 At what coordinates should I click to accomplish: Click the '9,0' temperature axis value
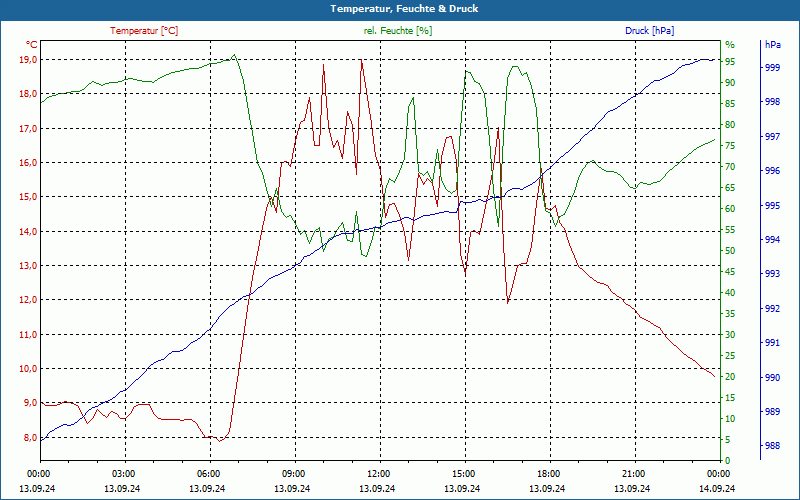click(x=30, y=403)
